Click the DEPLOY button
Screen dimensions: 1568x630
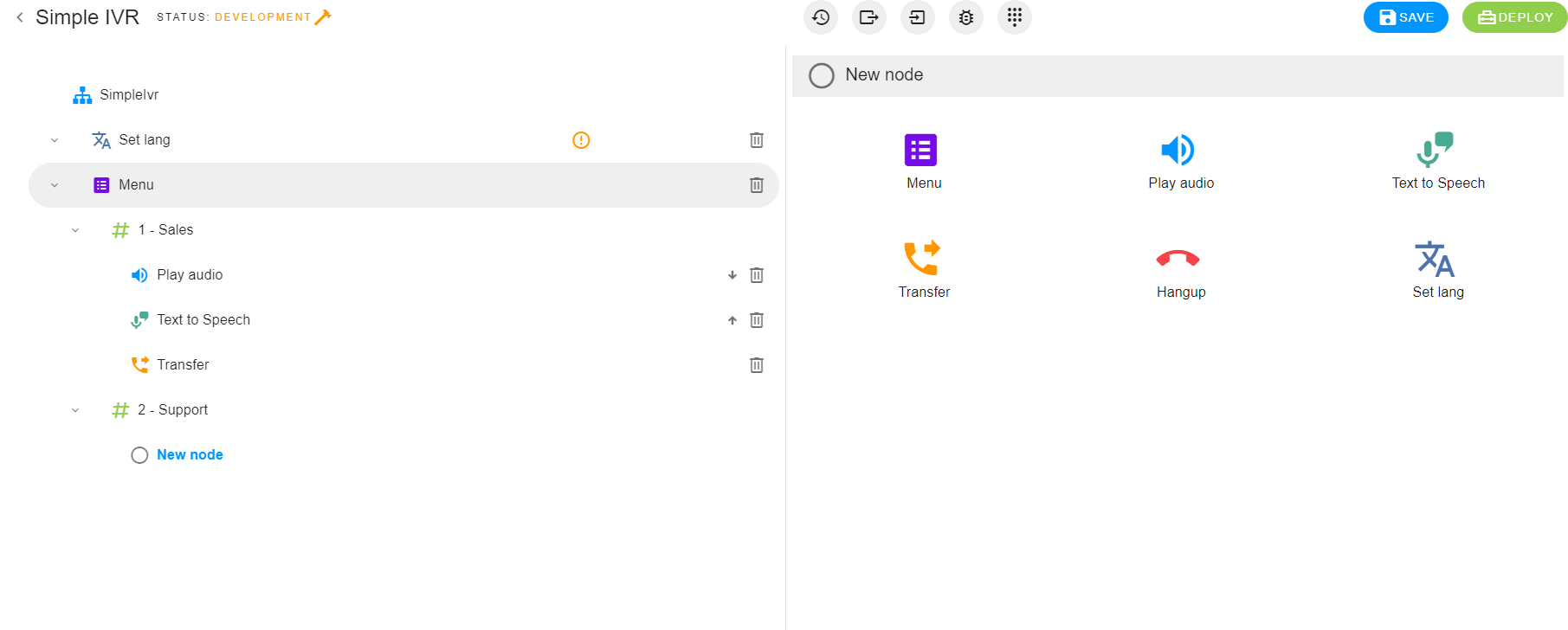[x=1514, y=17]
